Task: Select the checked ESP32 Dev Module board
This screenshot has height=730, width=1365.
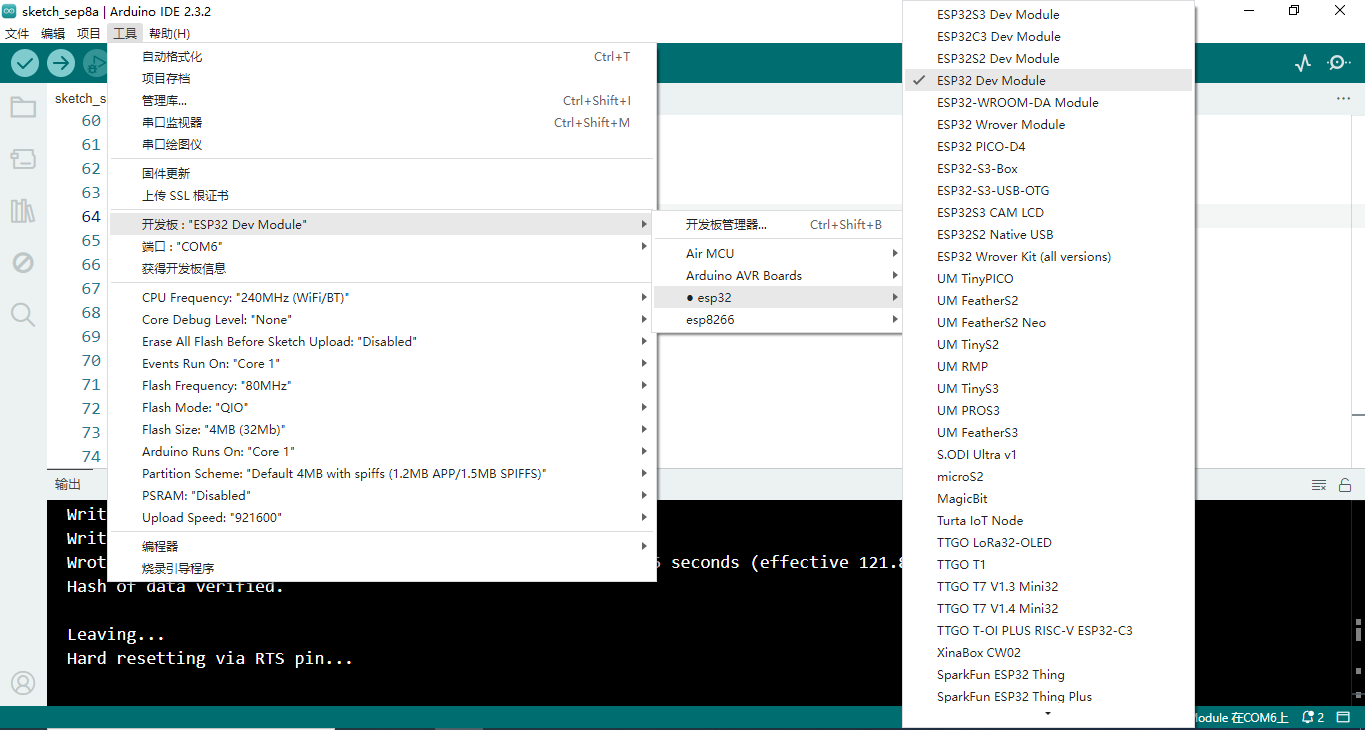Action: pyautogui.click(x=991, y=81)
